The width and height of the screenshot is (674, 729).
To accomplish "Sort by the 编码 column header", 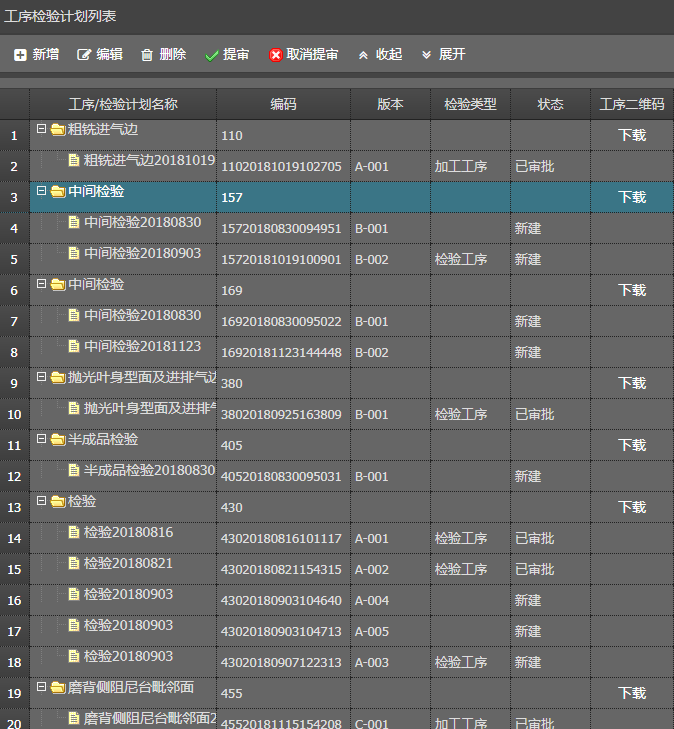I will (x=283, y=104).
